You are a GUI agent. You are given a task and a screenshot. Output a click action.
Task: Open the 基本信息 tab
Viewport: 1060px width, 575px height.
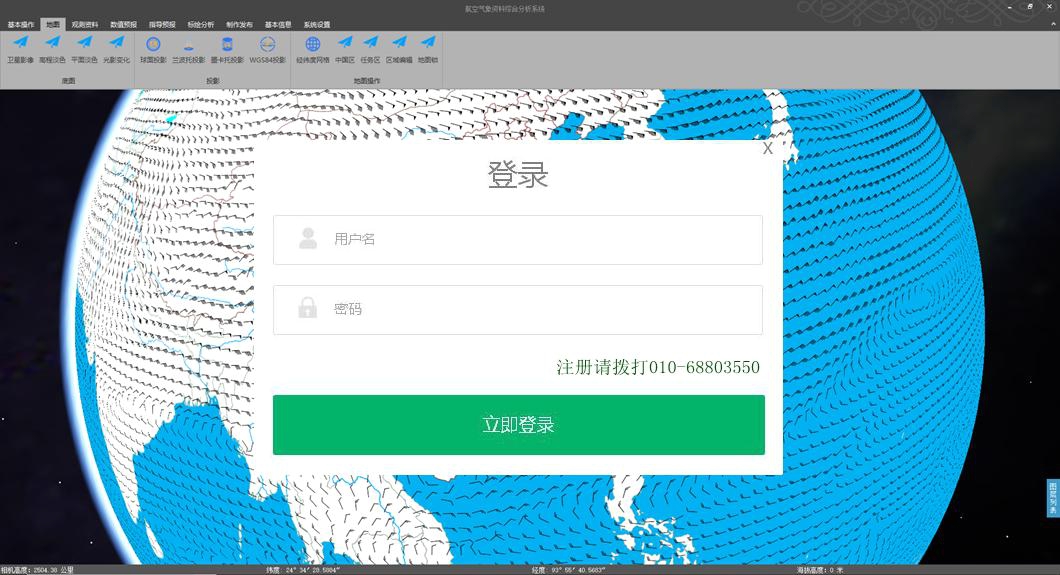278,24
